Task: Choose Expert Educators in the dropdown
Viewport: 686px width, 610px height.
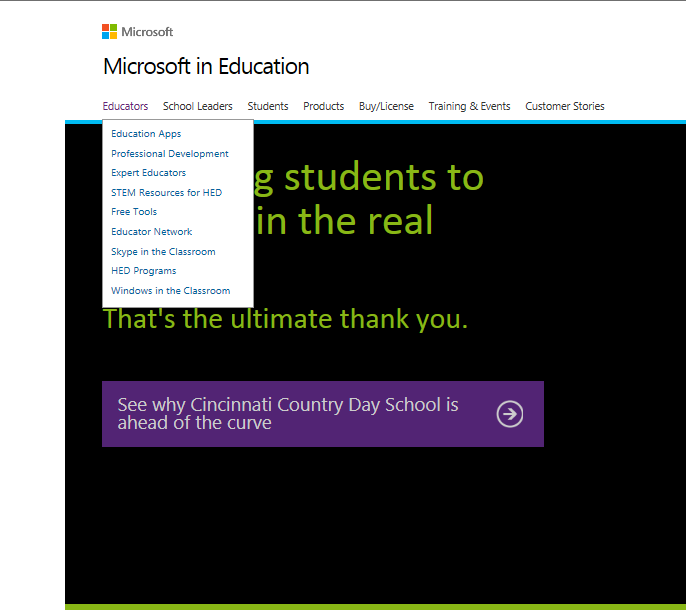Action: (148, 173)
